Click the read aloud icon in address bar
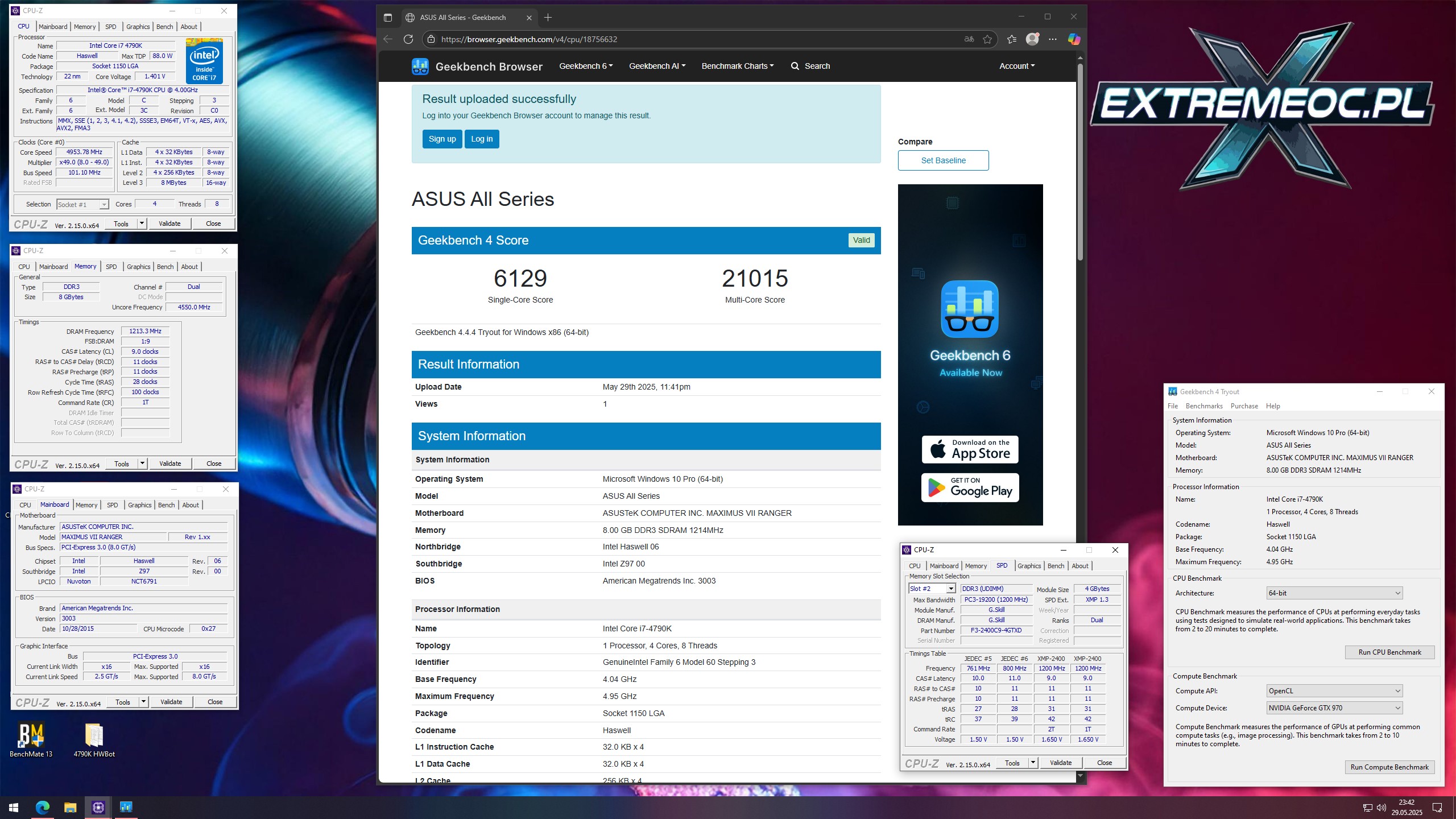Image resolution: width=1456 pixels, height=819 pixels. pyautogui.click(x=969, y=39)
